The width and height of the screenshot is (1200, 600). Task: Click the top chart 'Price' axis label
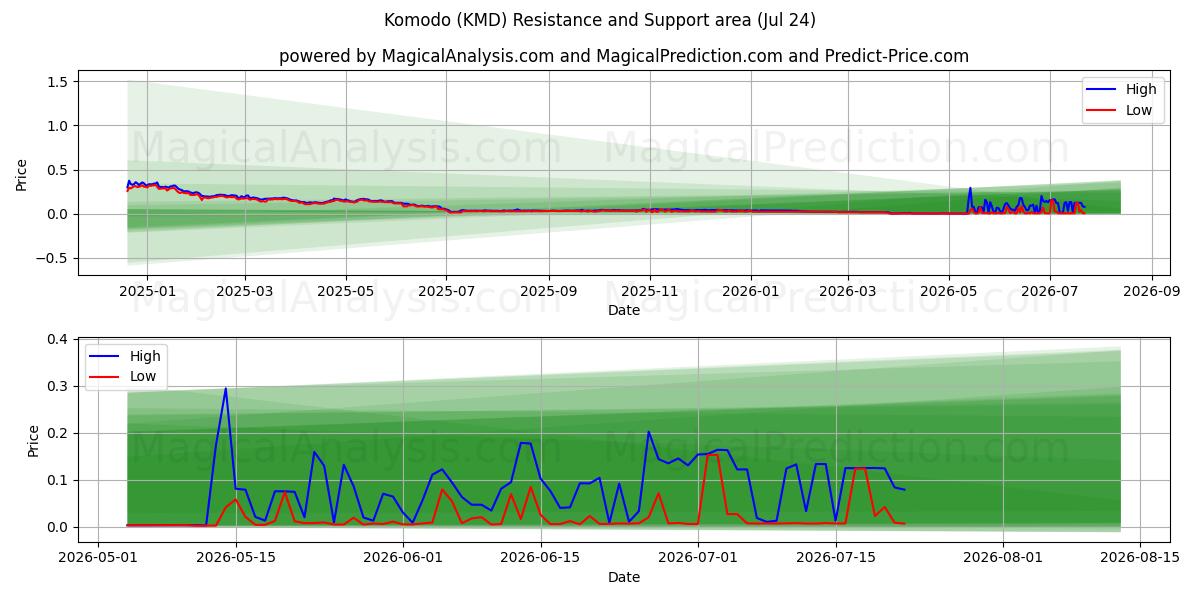coord(22,173)
